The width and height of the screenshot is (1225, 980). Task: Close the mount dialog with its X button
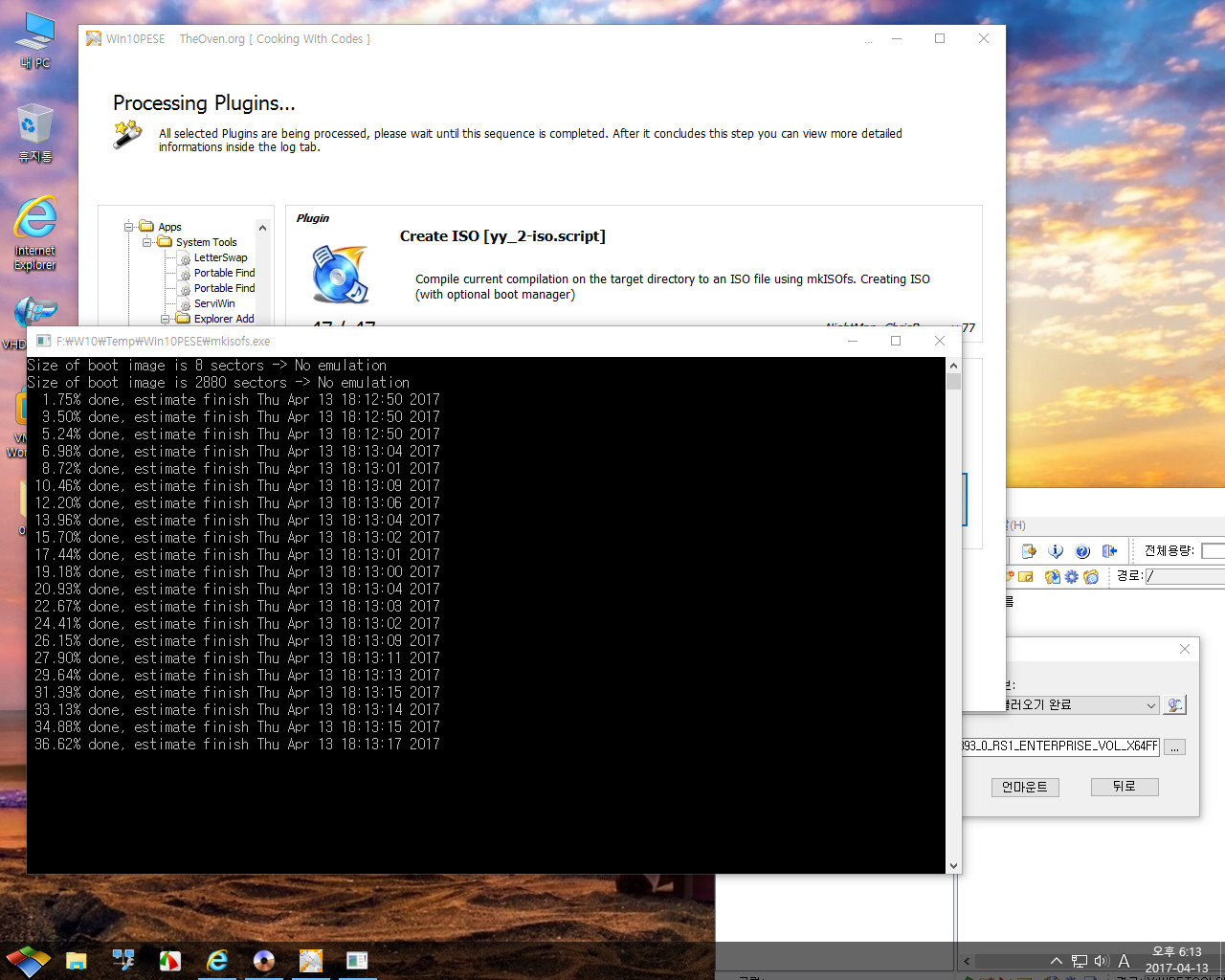pyautogui.click(x=1185, y=649)
